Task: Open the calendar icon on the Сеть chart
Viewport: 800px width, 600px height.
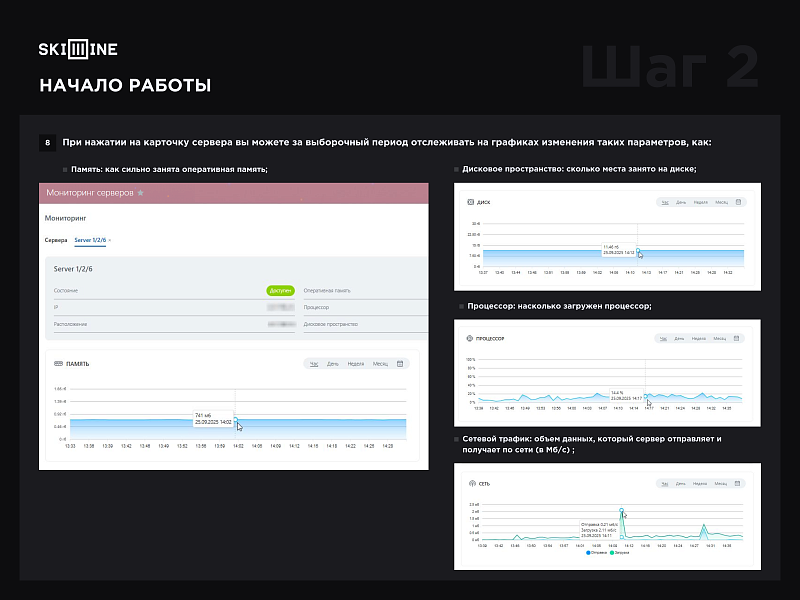Action: 738,484
